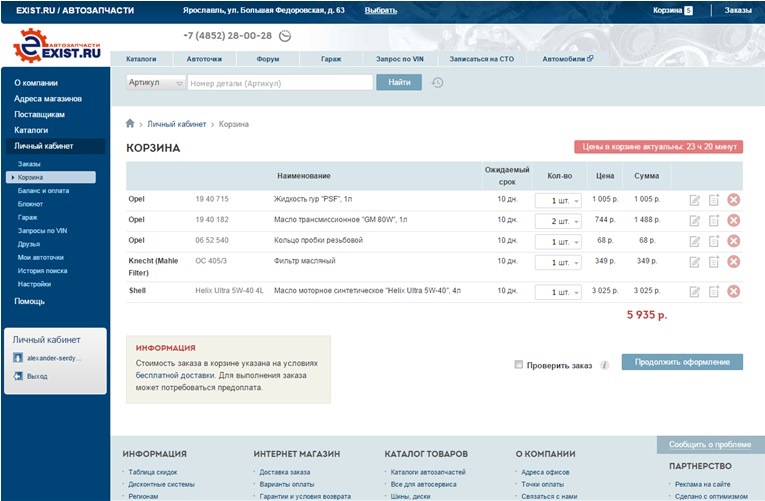Viewport: 765px width, 501px height.
Task: Edit the Opel 19 40 182 row
Action: click(x=695, y=220)
